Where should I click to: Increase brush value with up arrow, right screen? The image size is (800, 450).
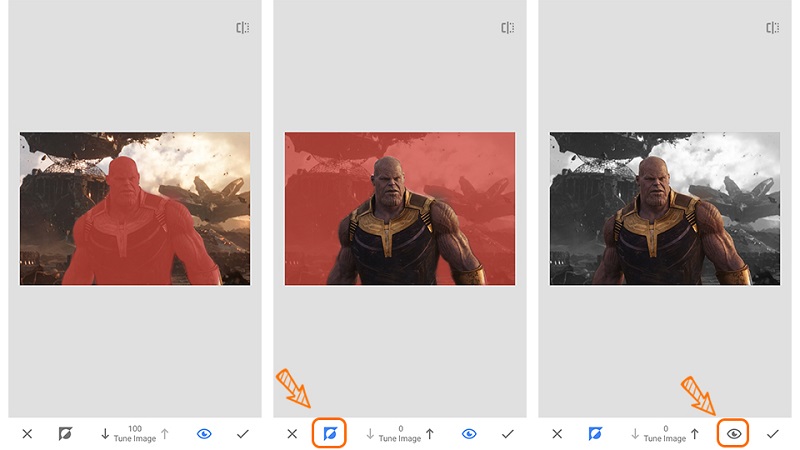click(695, 434)
